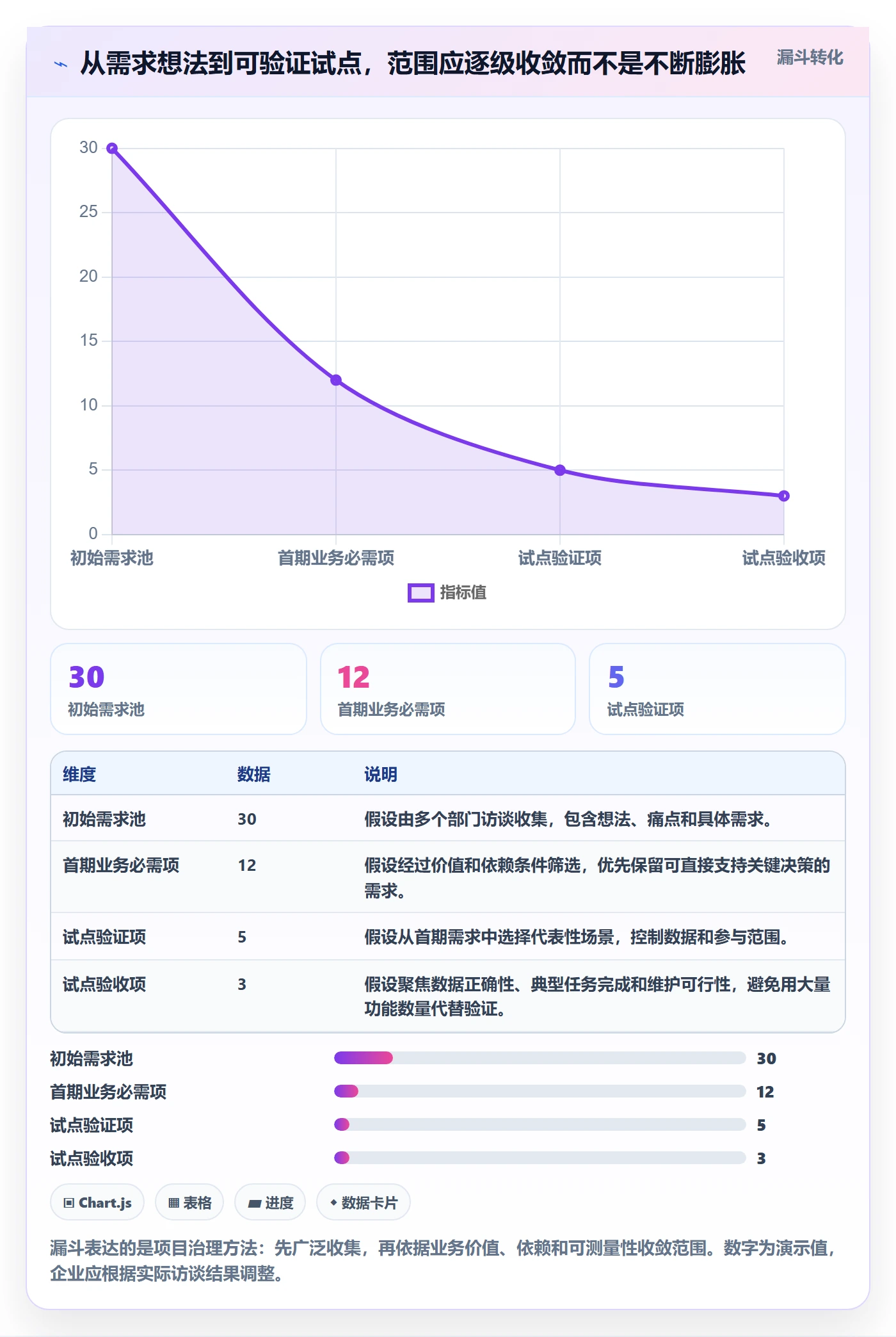Viewport: 896px width, 1337px height.
Task: Click the description starting 假设从首期需求中选择
Action: pos(578,937)
